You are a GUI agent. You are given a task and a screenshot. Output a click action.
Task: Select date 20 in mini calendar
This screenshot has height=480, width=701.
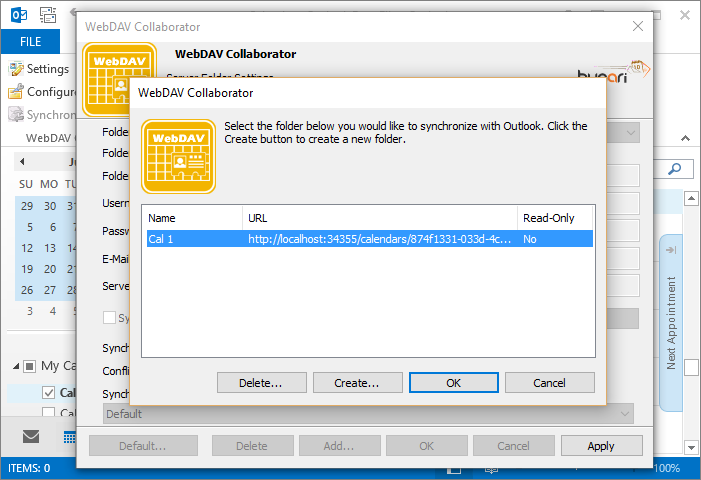tap(50, 269)
